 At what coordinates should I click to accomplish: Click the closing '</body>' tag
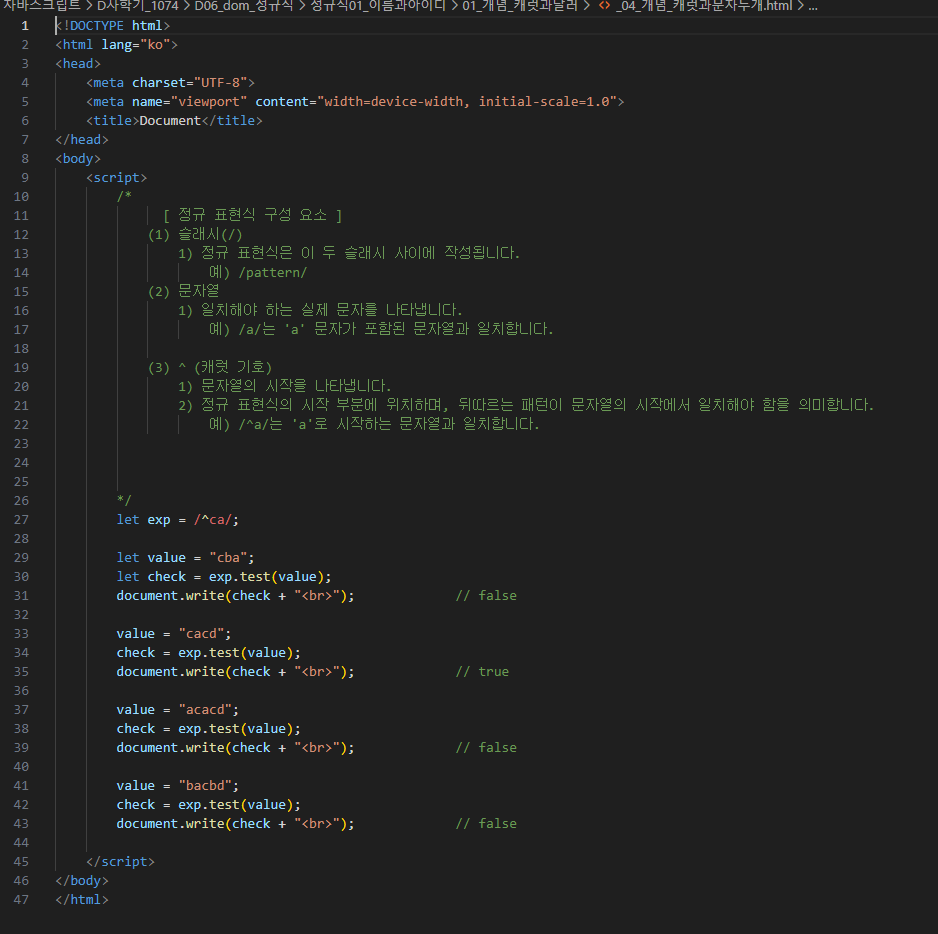click(82, 881)
